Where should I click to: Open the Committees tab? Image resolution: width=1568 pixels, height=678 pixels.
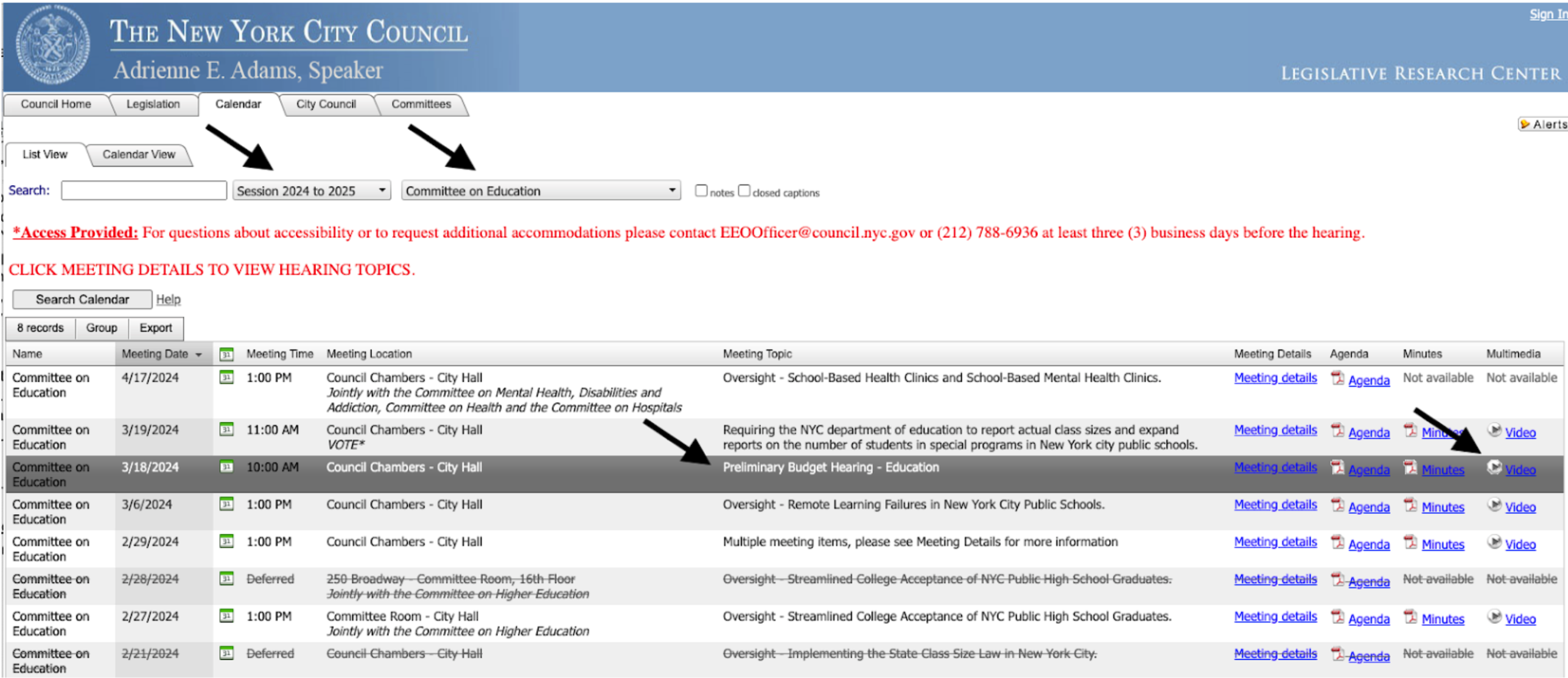tap(421, 104)
